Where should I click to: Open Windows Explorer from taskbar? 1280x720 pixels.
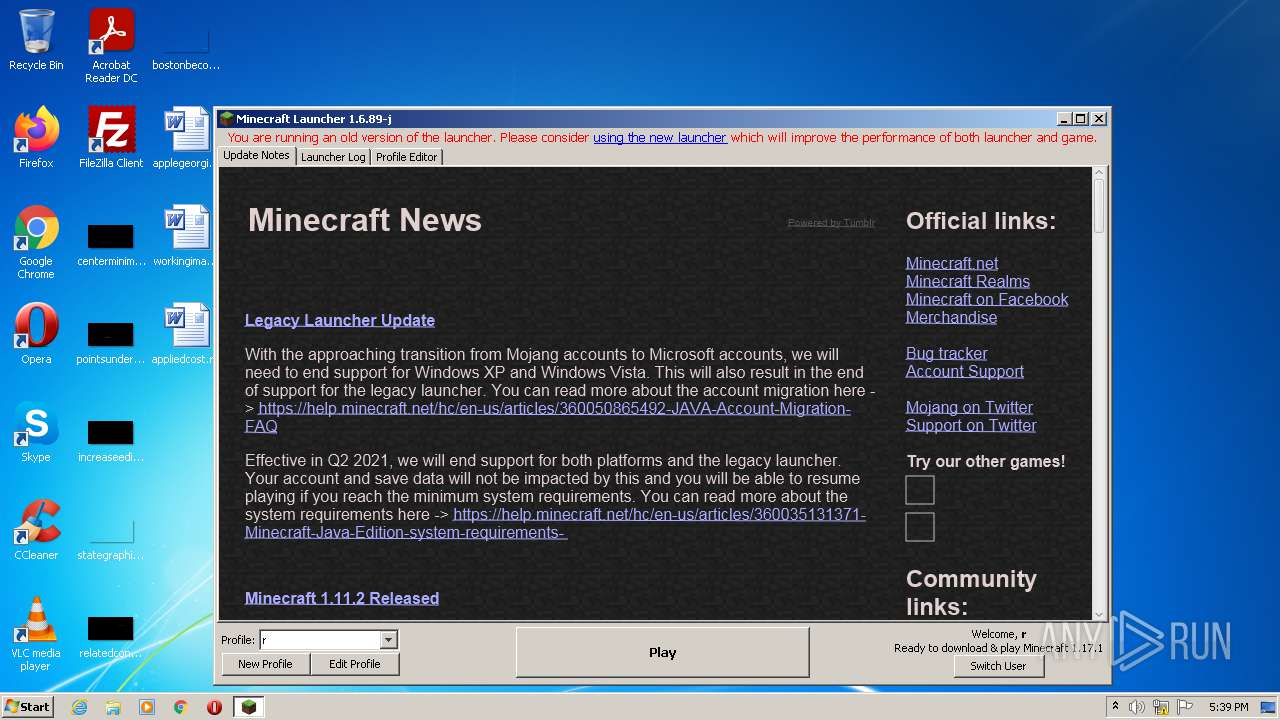click(x=113, y=707)
